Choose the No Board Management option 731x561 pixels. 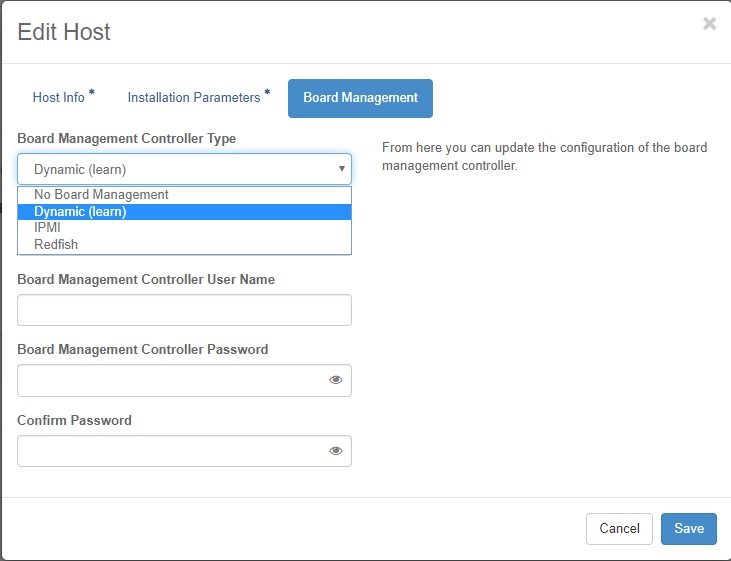click(x=101, y=195)
